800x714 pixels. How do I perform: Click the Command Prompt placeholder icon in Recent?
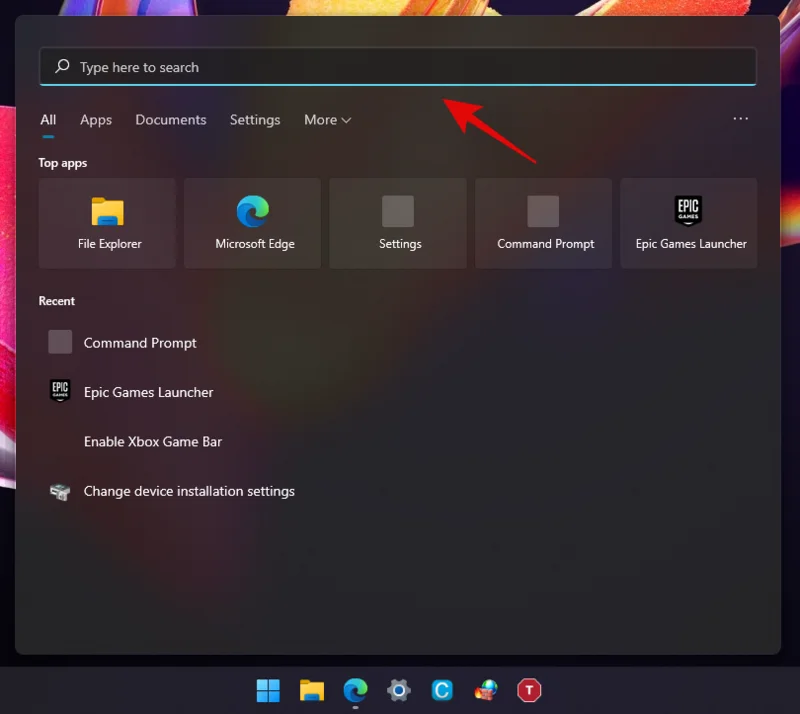tap(60, 342)
